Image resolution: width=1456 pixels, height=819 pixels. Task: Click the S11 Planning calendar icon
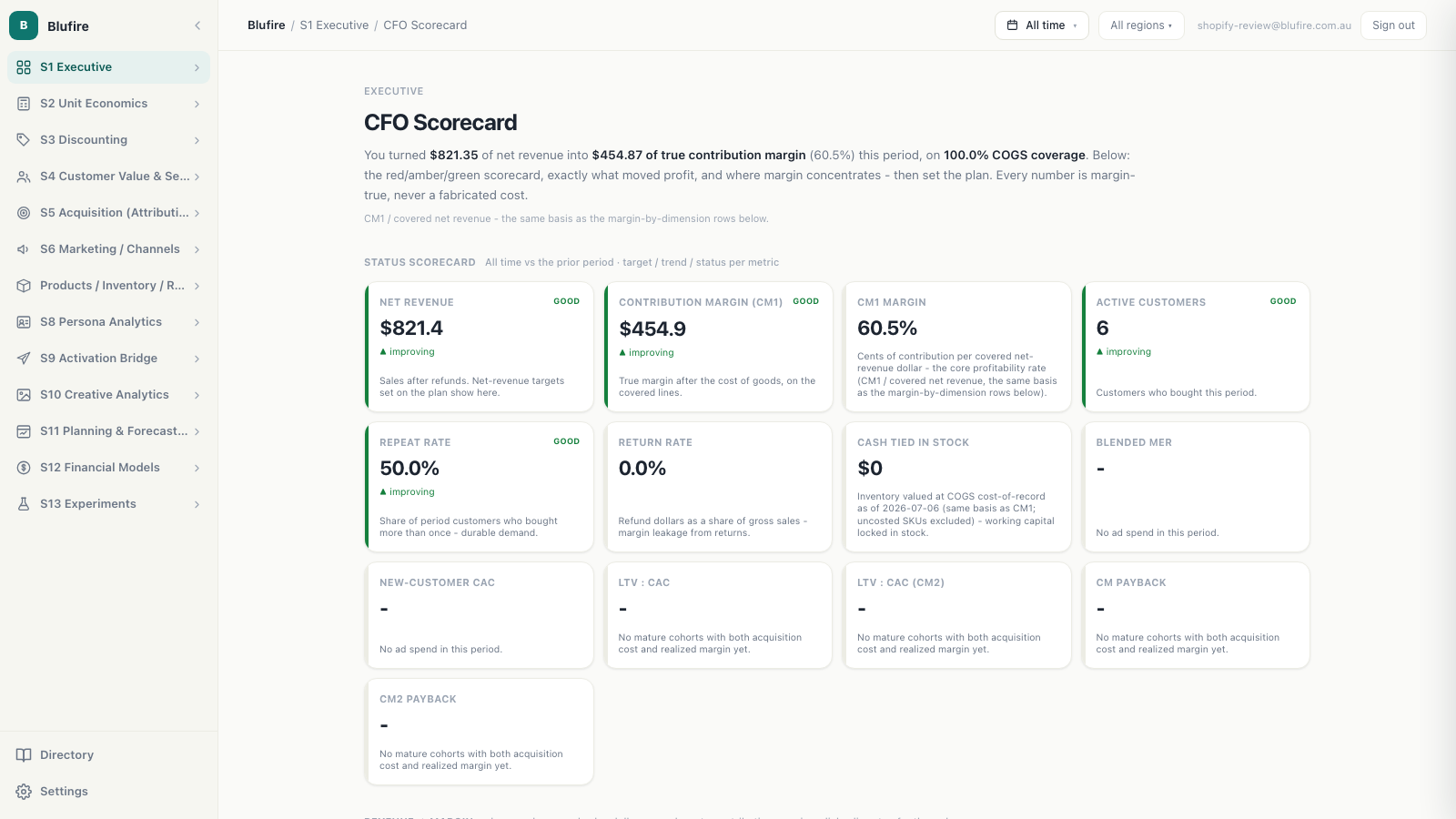coord(24,431)
